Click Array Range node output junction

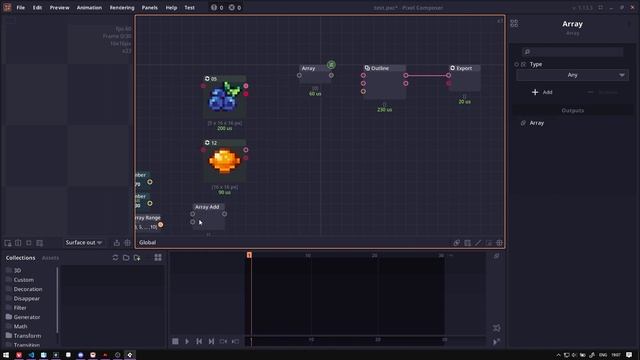coord(160,224)
